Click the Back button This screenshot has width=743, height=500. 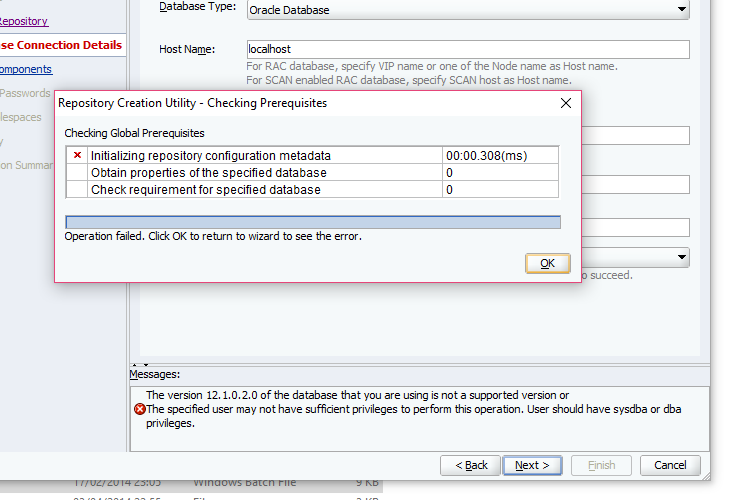click(x=470, y=465)
